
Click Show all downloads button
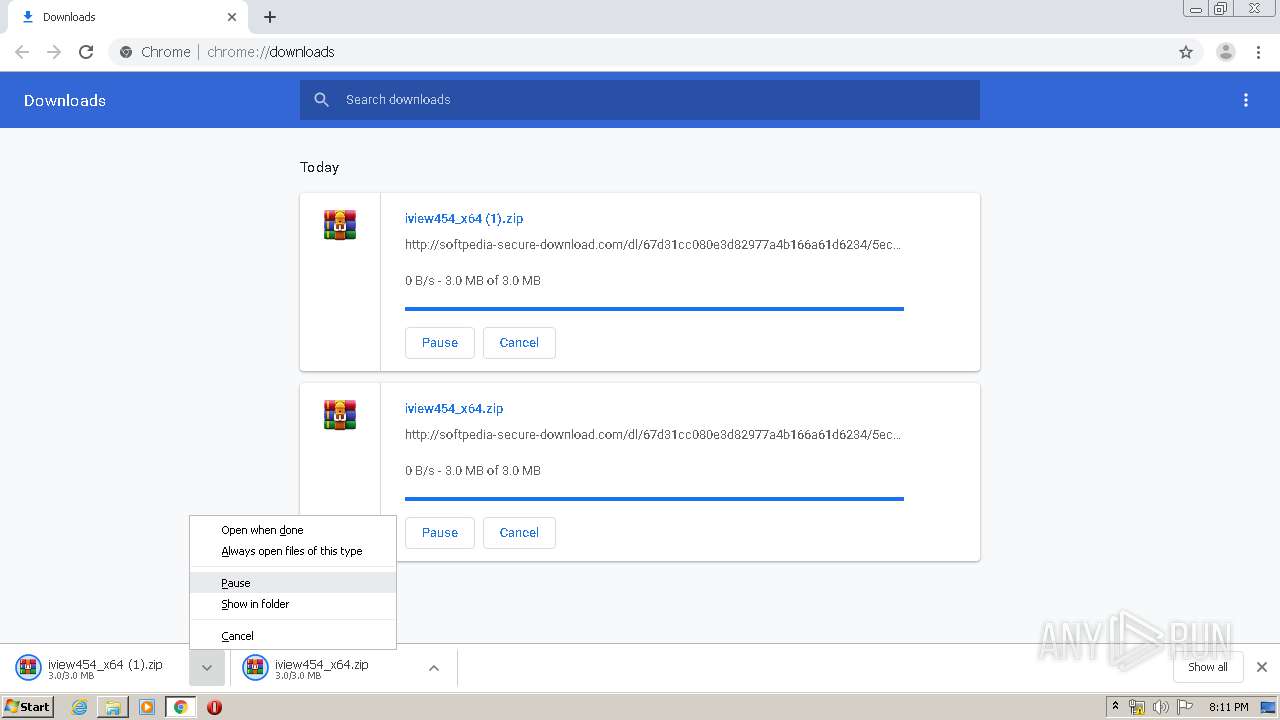pos(1208,667)
